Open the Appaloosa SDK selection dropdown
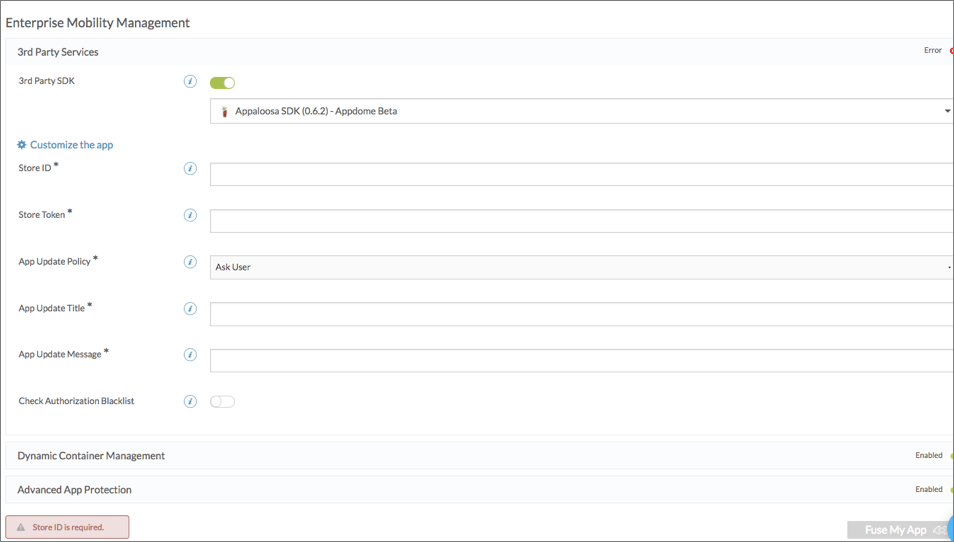Image resolution: width=954 pixels, height=542 pixels. pyautogui.click(x=582, y=111)
